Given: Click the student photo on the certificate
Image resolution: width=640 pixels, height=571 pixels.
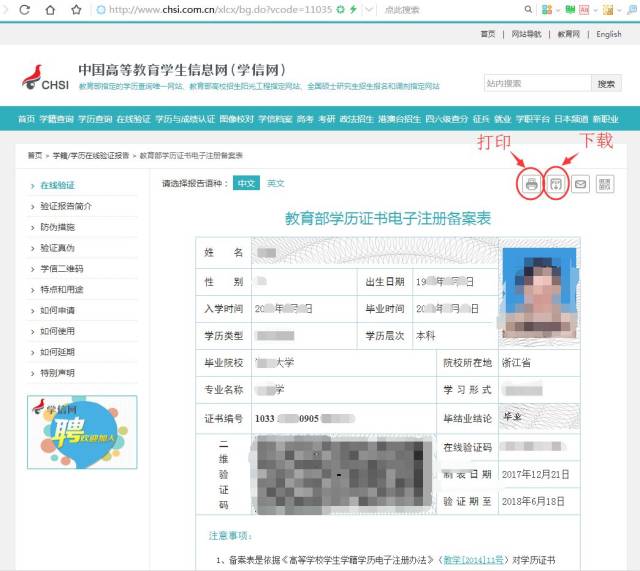Looking at the screenshot, I should [540, 293].
